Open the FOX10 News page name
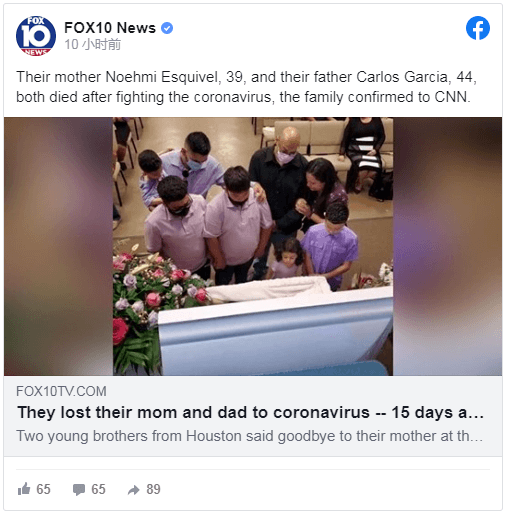 pos(110,28)
